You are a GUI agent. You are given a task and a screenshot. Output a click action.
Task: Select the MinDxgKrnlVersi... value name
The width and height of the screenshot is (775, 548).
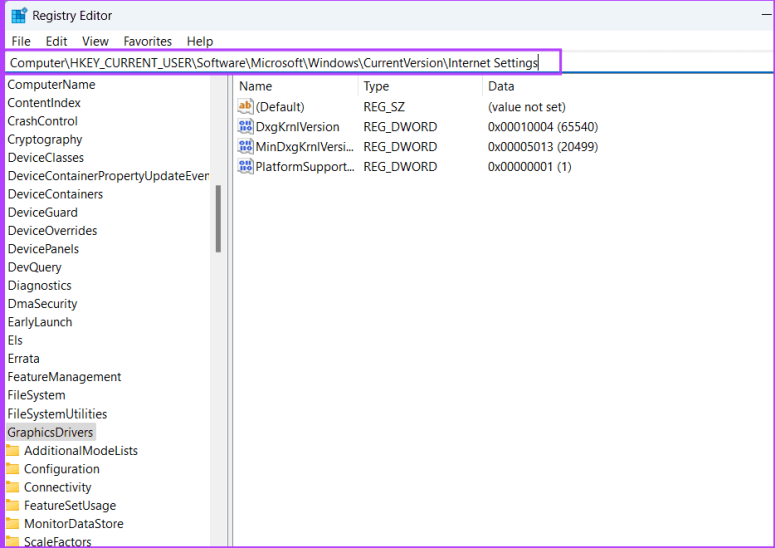pos(304,147)
